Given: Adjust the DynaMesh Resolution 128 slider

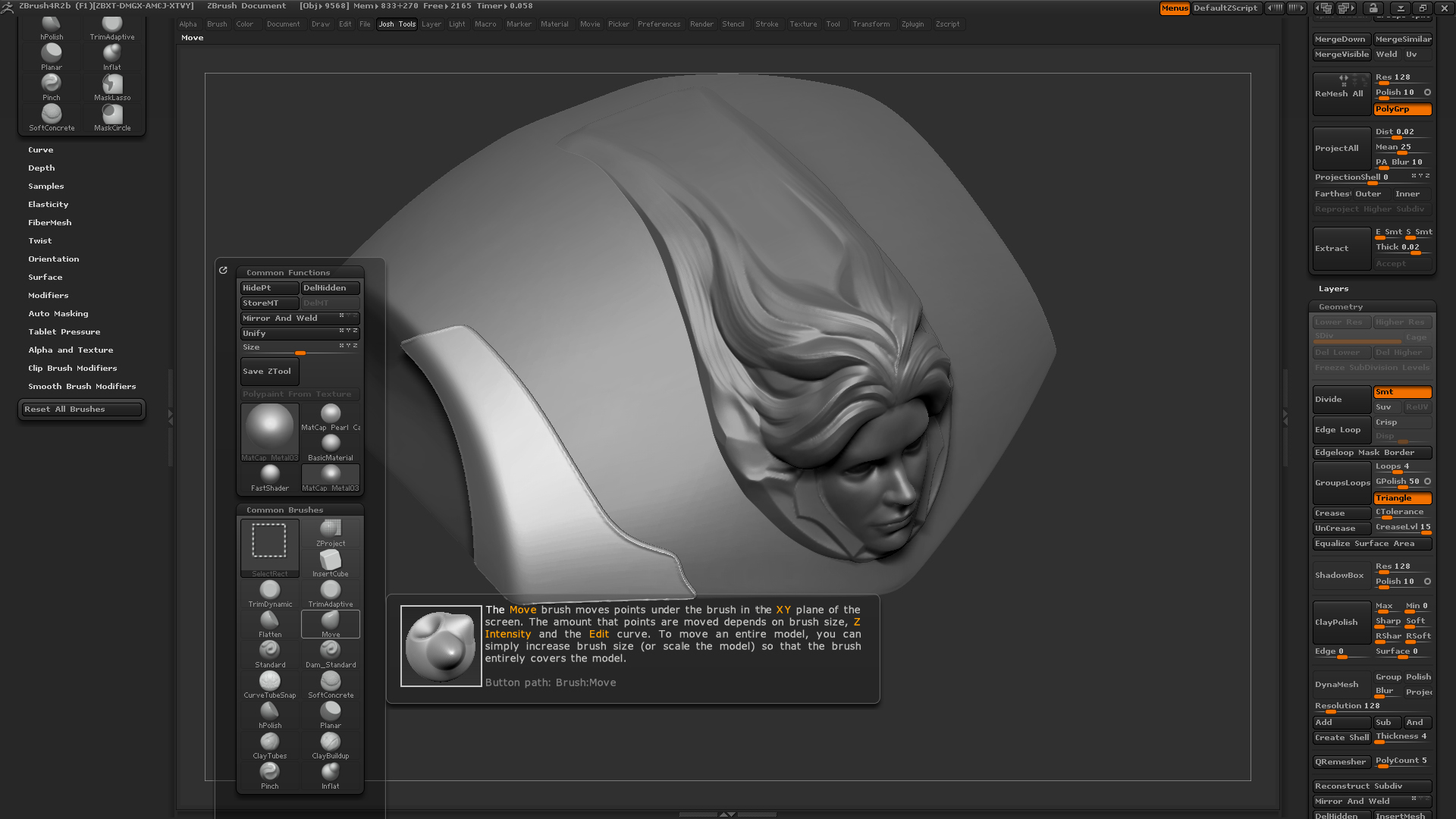Looking at the screenshot, I should (x=1373, y=707).
